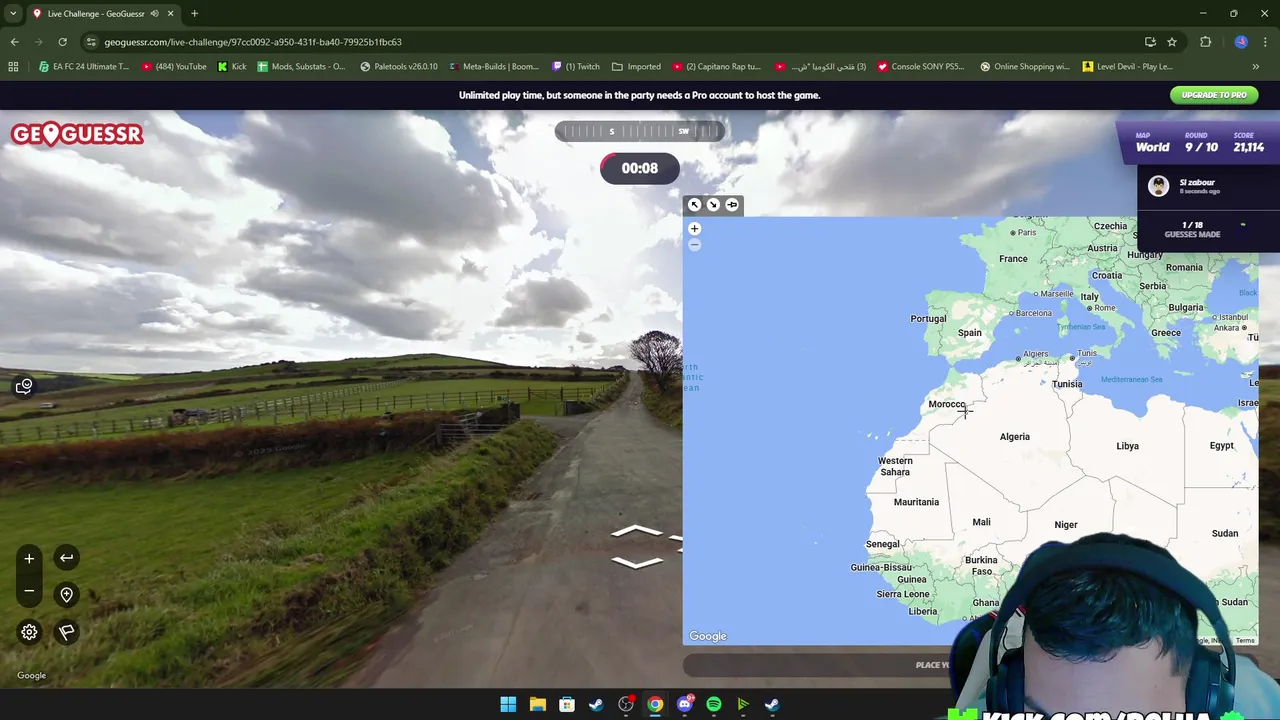Image resolution: width=1280 pixels, height=720 pixels.
Task: Move forward with the upper road arrow
Action: (x=637, y=532)
